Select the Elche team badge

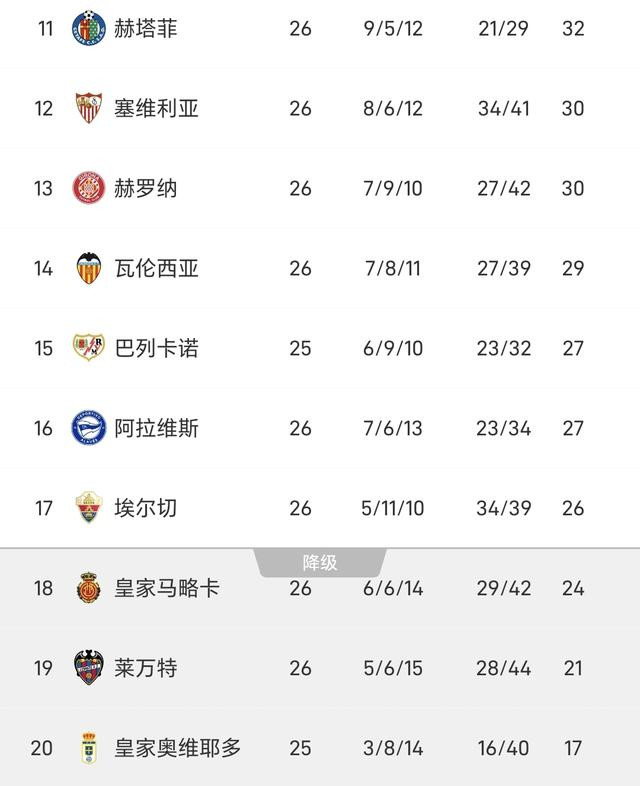tap(89, 508)
